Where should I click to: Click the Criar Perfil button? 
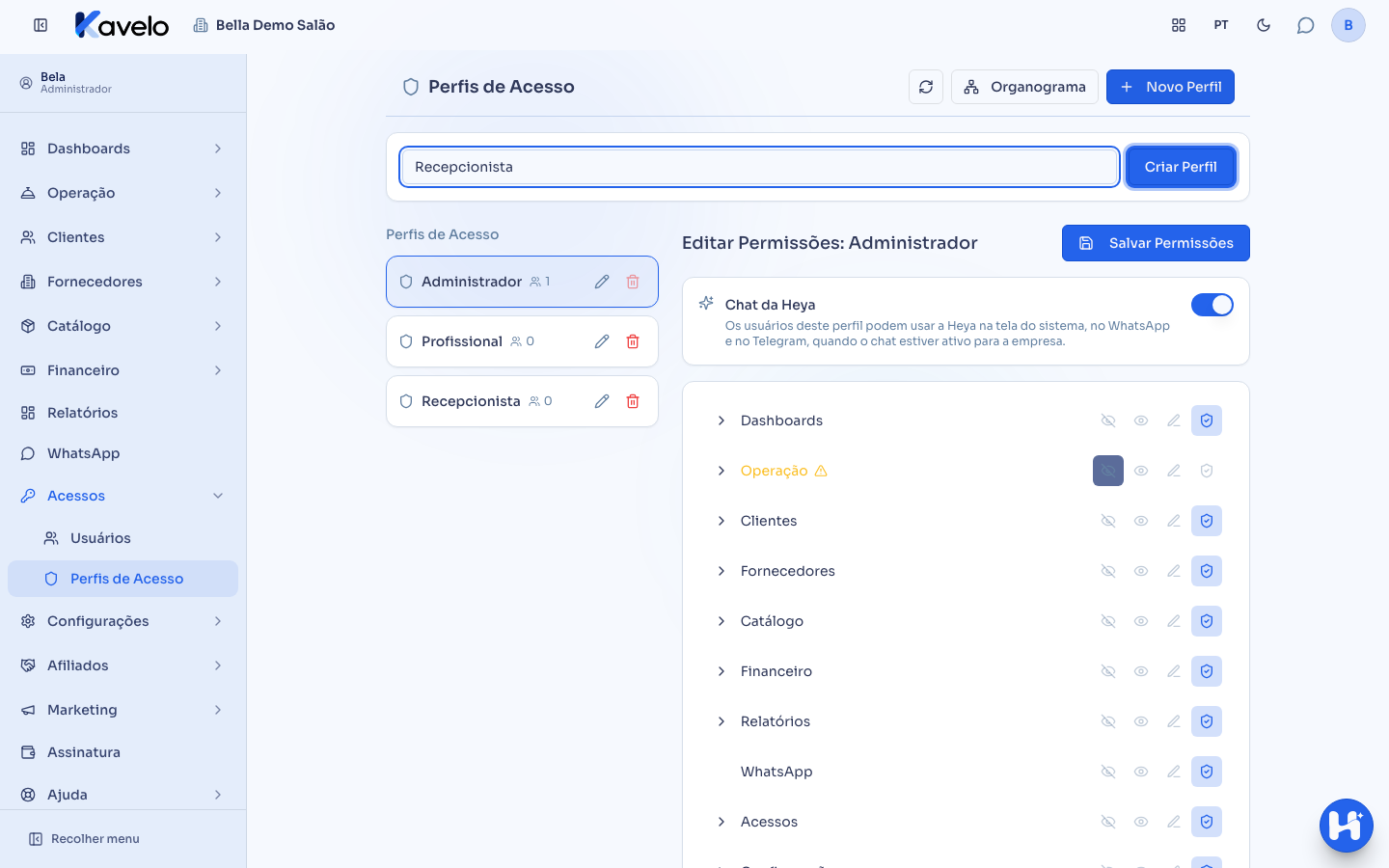tap(1181, 167)
